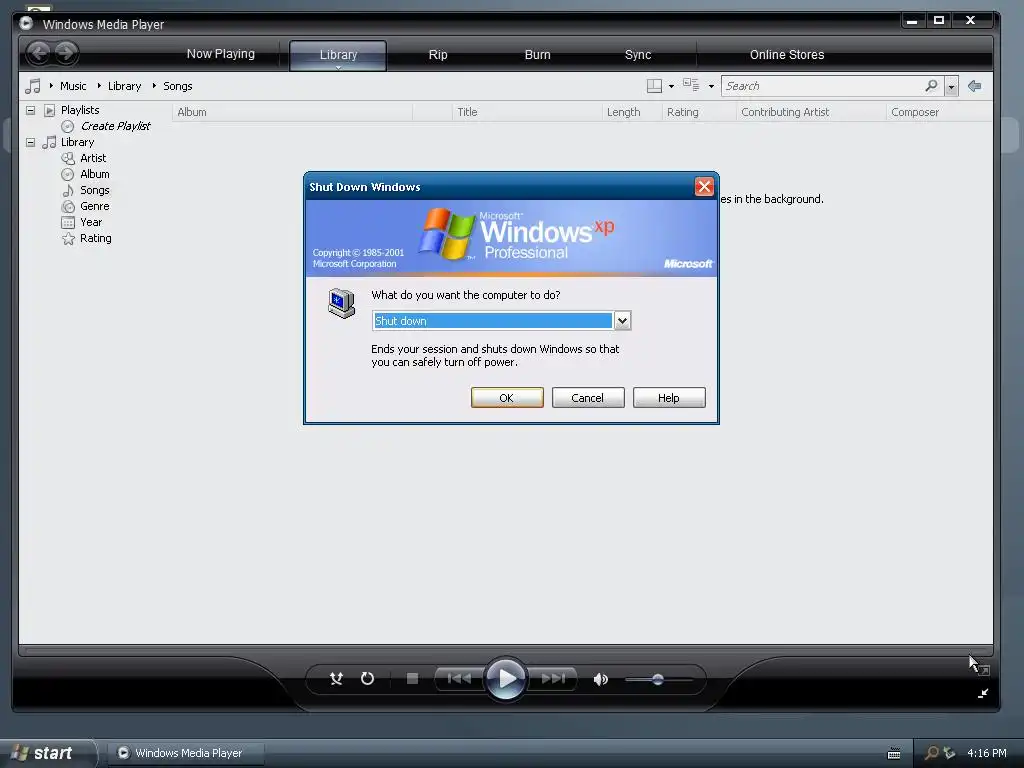
Task: Click the Album column header
Action: (x=293, y=112)
